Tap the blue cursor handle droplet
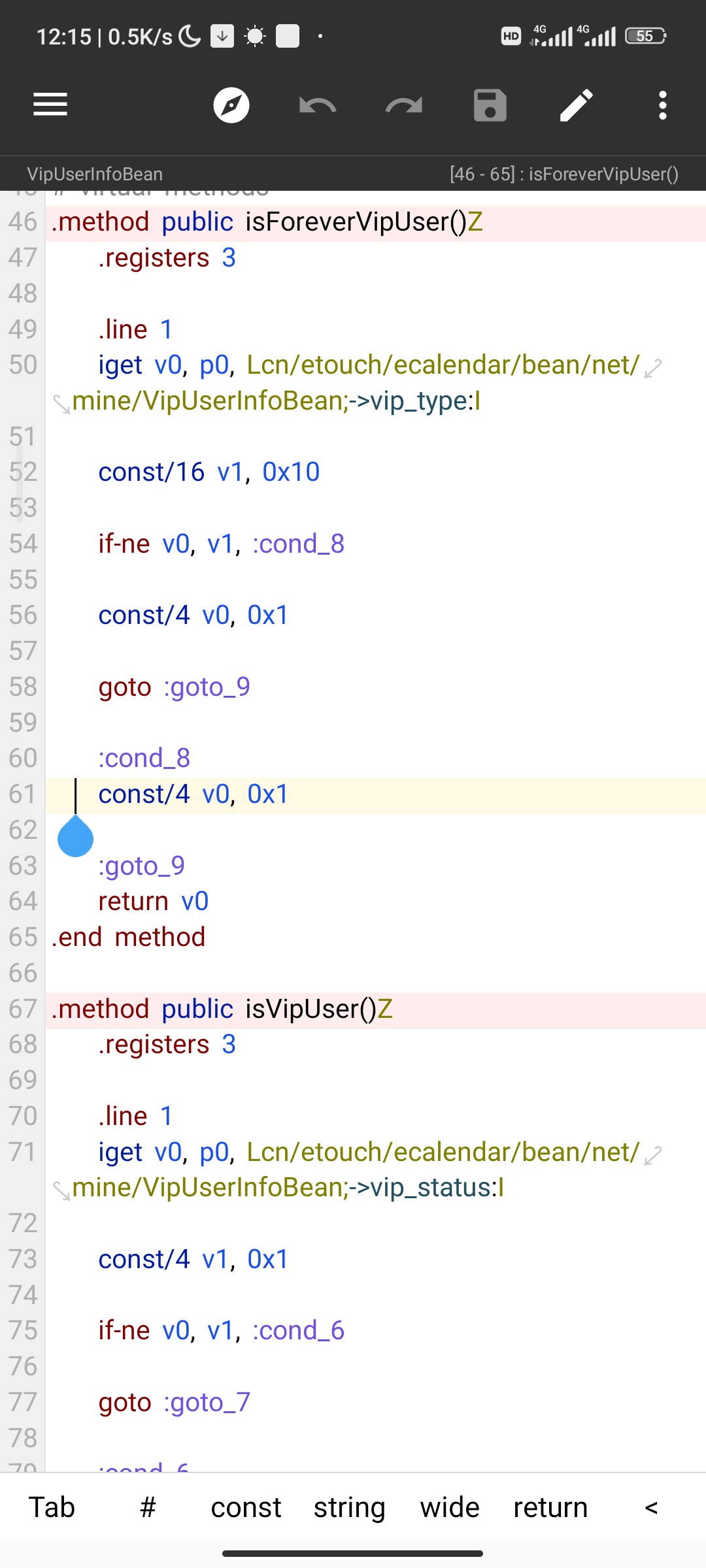This screenshot has height=1568, width=706. pyautogui.click(x=75, y=836)
